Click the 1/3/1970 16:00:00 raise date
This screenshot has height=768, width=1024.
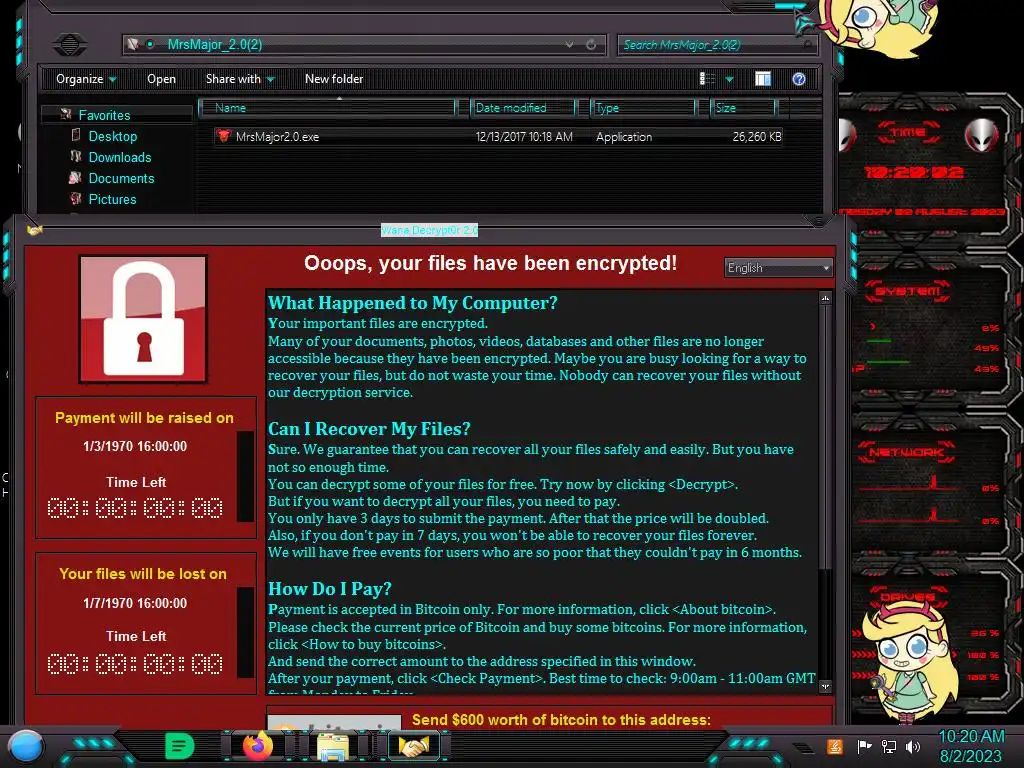pos(135,447)
